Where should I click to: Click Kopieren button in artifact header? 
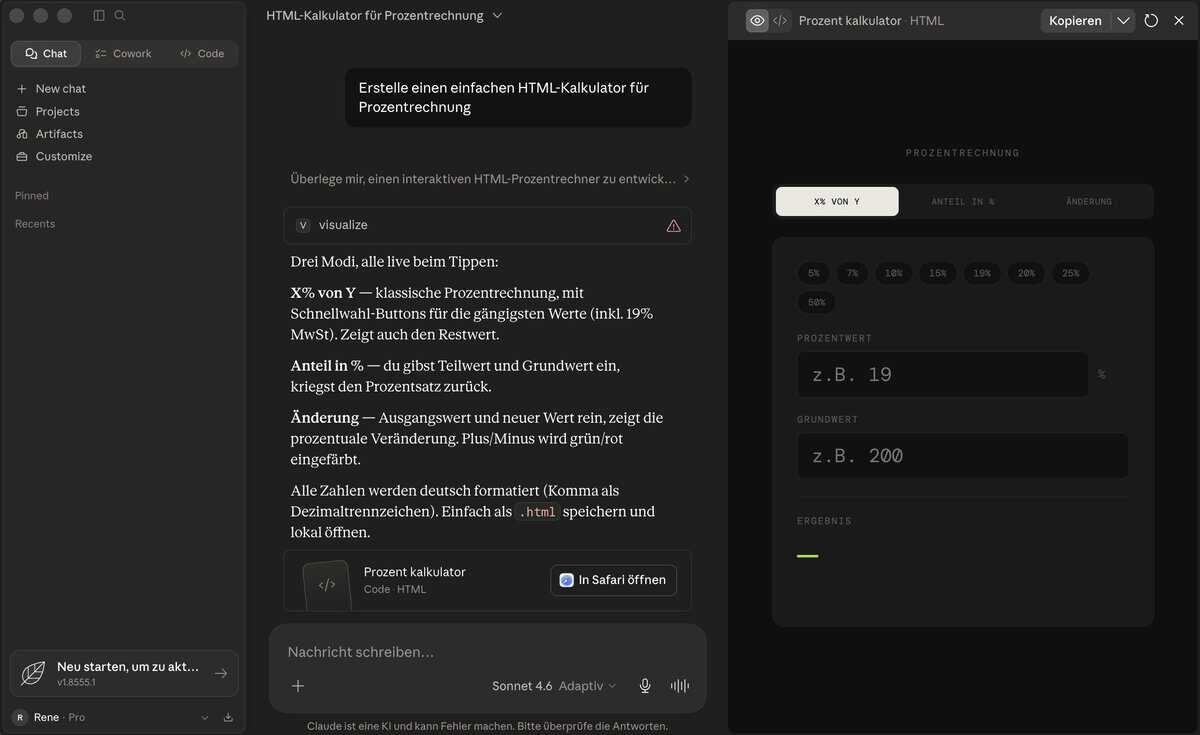point(1075,20)
